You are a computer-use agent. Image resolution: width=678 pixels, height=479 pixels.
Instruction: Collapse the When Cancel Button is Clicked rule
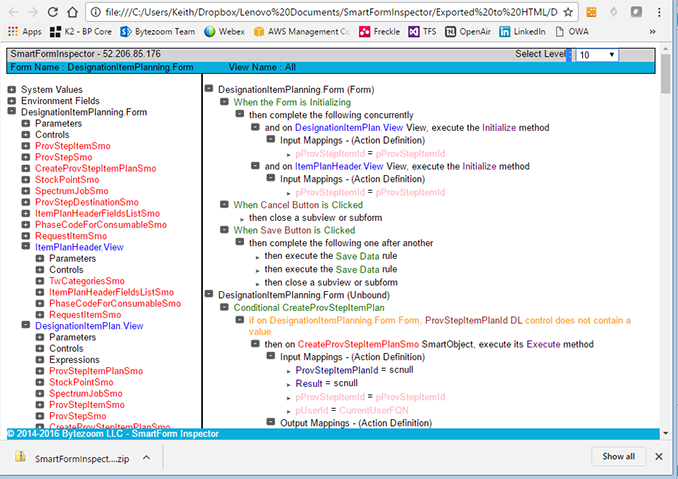224,204
